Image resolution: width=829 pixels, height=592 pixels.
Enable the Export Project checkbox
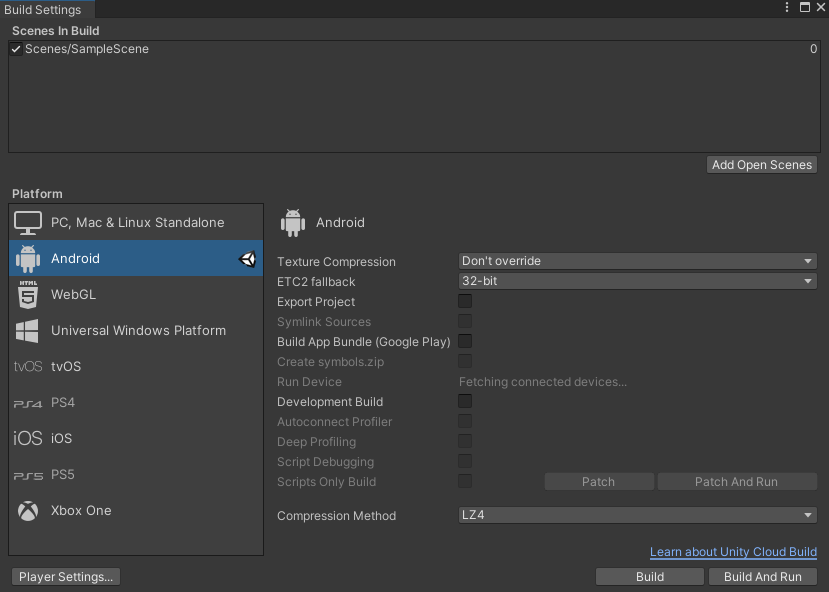pyautogui.click(x=465, y=301)
